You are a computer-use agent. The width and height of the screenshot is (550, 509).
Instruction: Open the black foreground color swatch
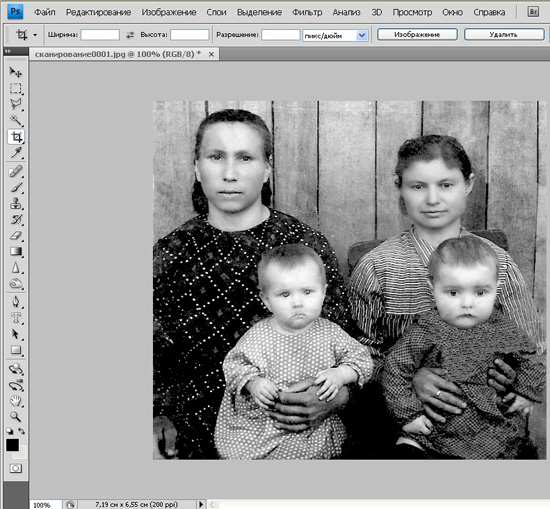[x=12, y=445]
